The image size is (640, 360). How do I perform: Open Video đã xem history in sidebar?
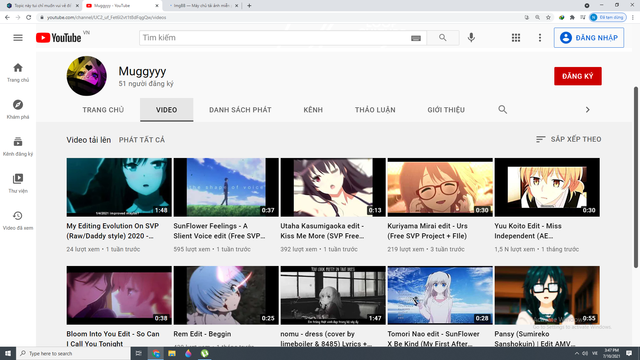click(18, 220)
